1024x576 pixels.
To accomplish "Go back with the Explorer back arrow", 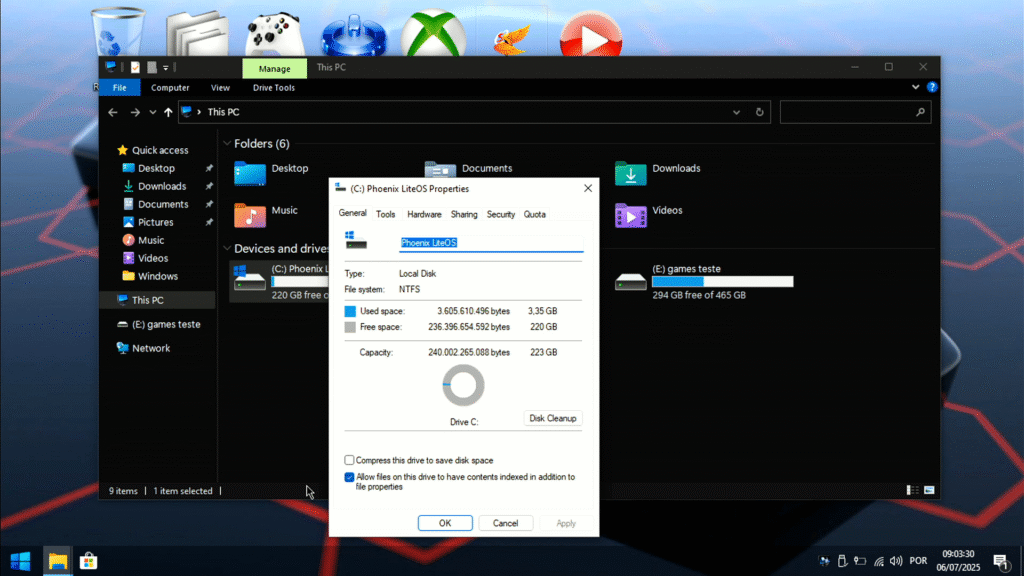I will click(x=113, y=112).
